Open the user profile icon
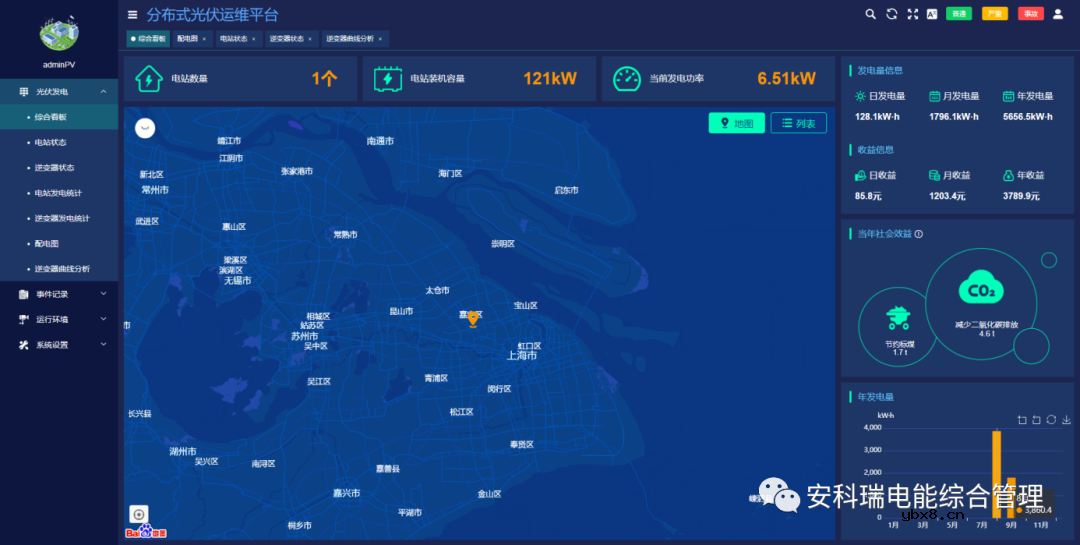This screenshot has width=1080, height=545. point(1058,14)
